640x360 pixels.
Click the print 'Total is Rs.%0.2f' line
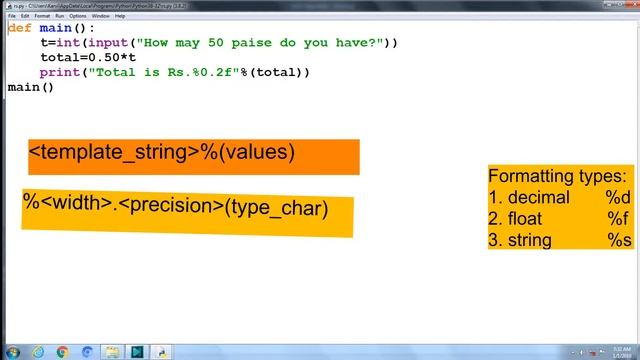point(175,72)
